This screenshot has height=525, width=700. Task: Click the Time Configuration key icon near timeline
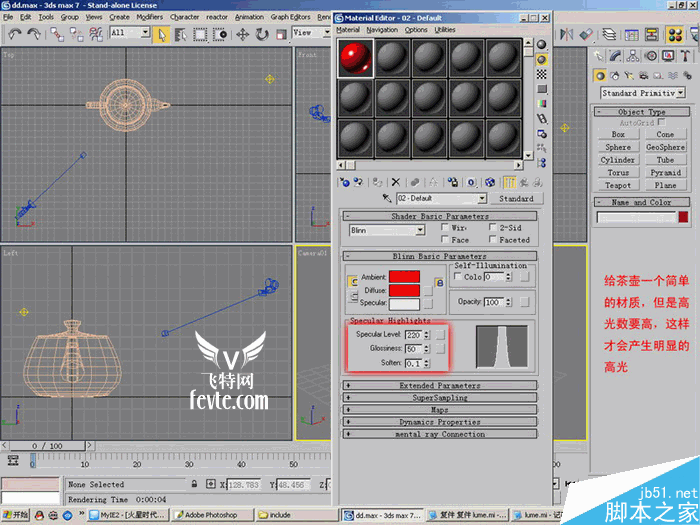pos(13,460)
